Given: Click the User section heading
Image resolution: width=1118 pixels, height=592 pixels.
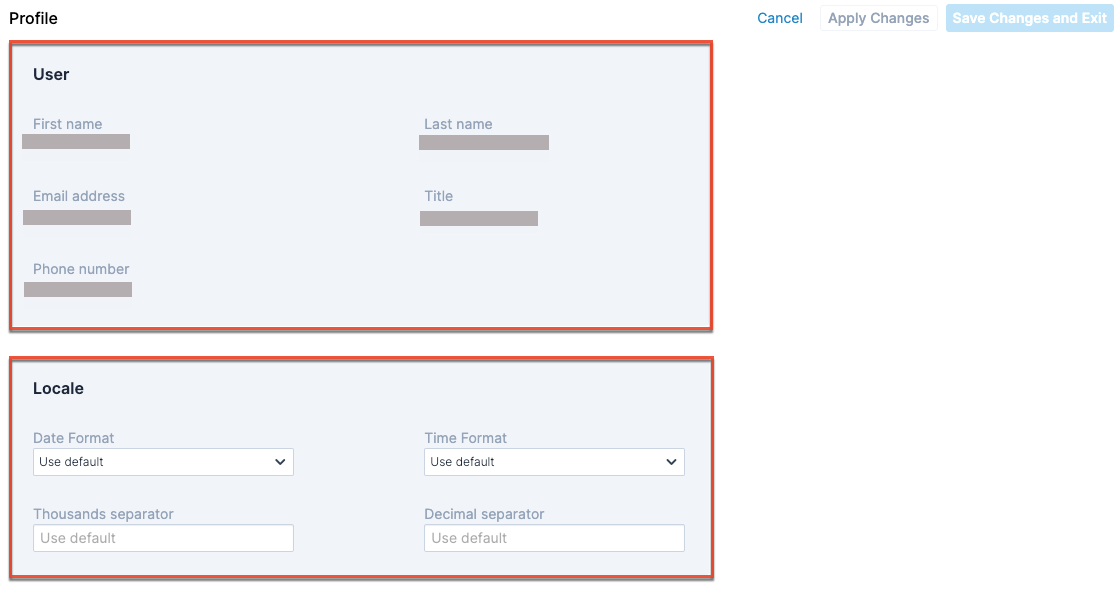Looking at the screenshot, I should coord(51,74).
